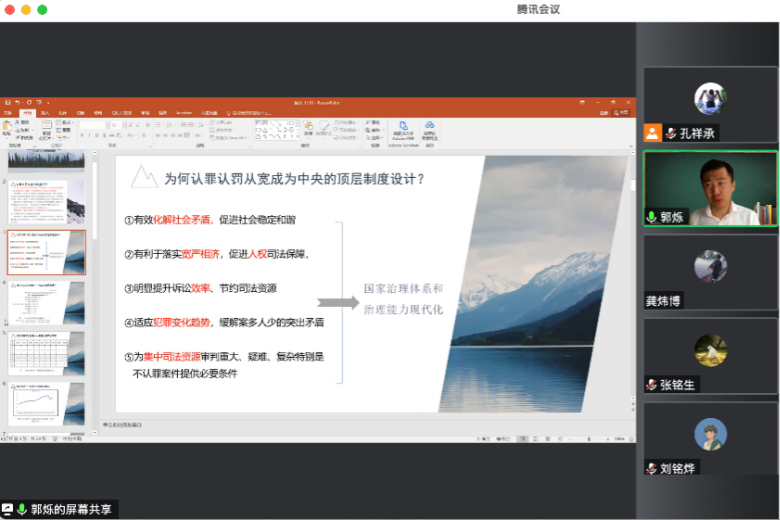Click the Paste clipboard icon in ribbon

(8, 128)
